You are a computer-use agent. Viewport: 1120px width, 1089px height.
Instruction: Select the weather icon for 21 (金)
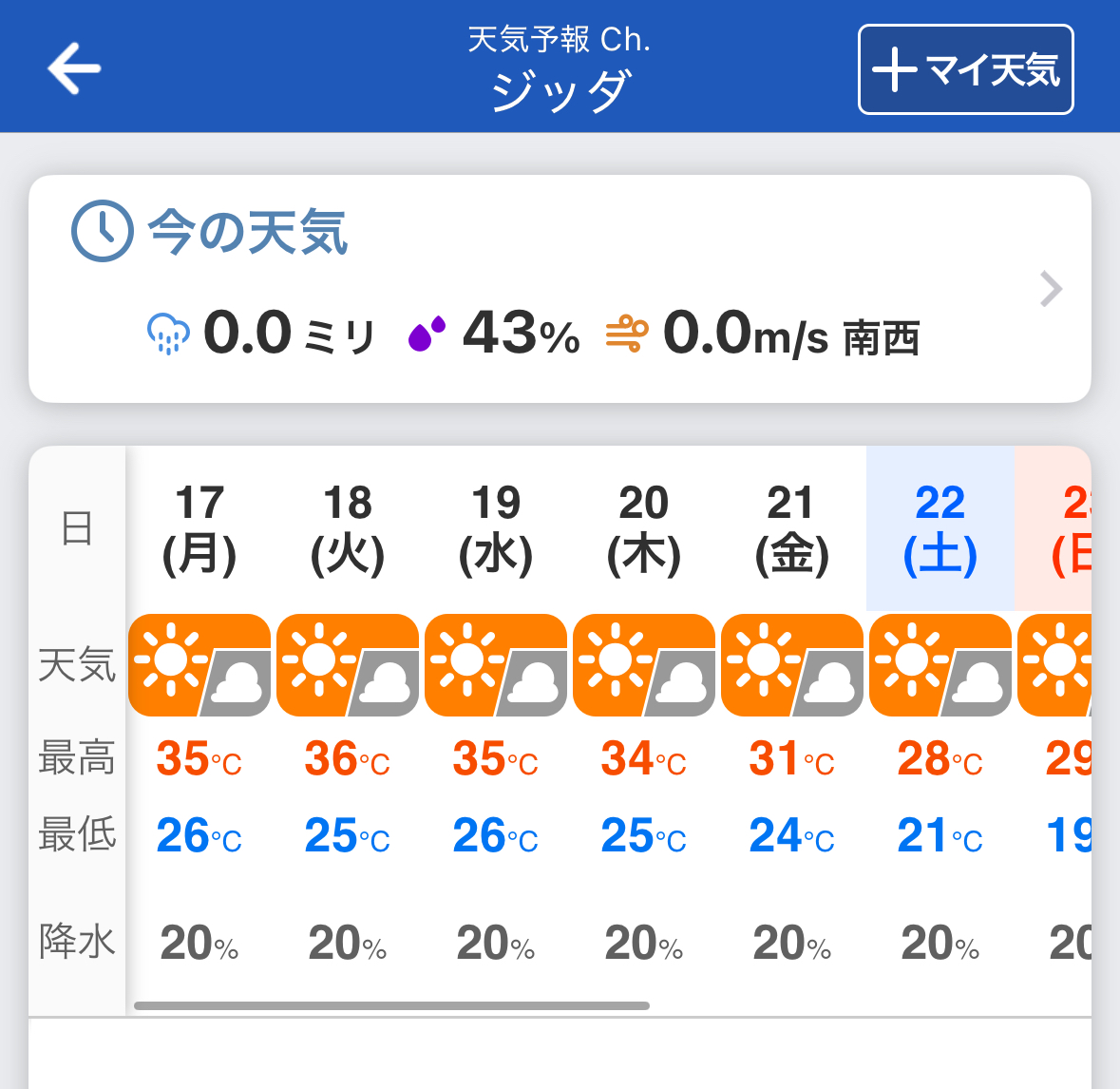[792, 664]
